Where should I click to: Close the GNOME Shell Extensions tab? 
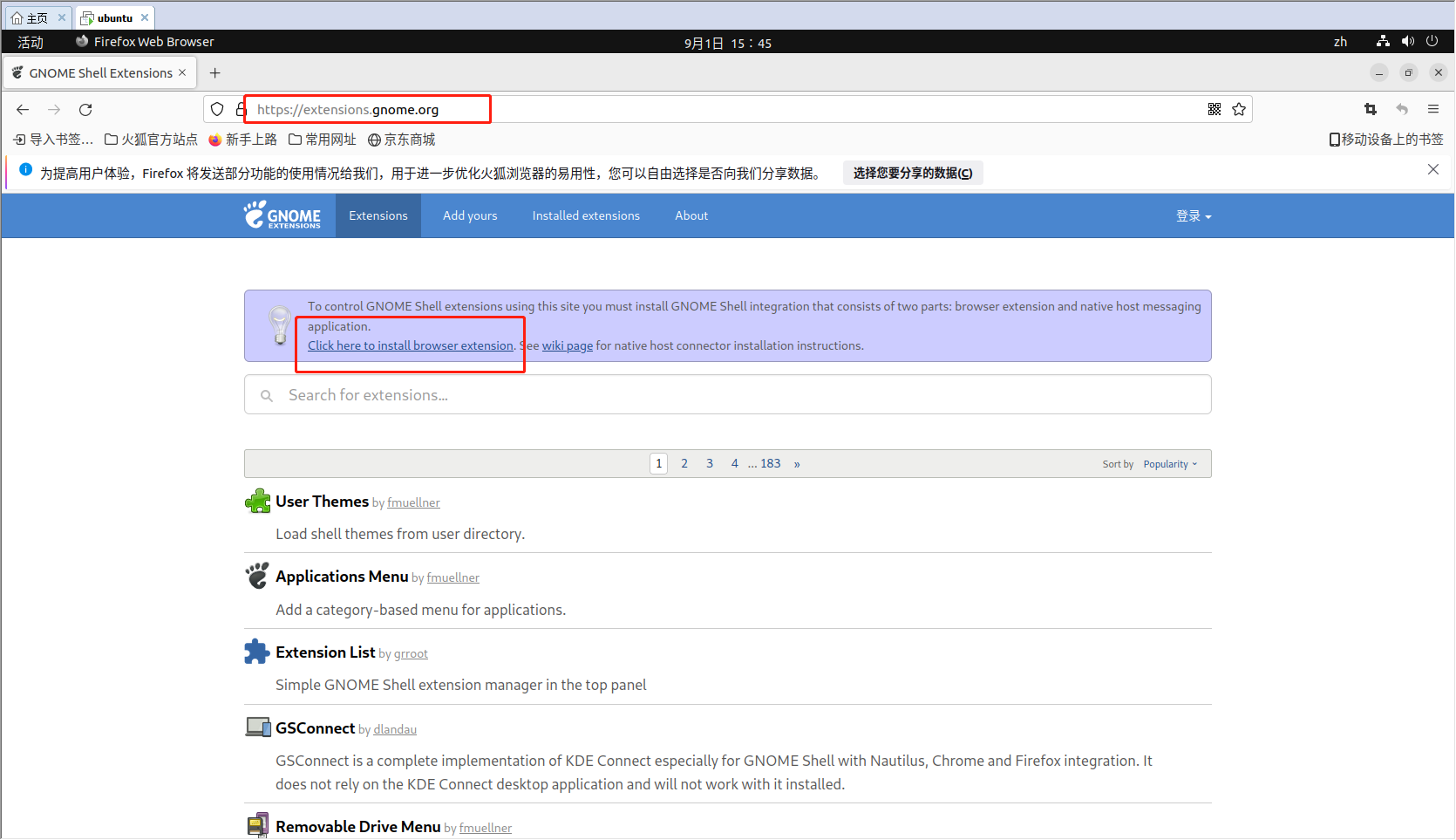tap(182, 72)
